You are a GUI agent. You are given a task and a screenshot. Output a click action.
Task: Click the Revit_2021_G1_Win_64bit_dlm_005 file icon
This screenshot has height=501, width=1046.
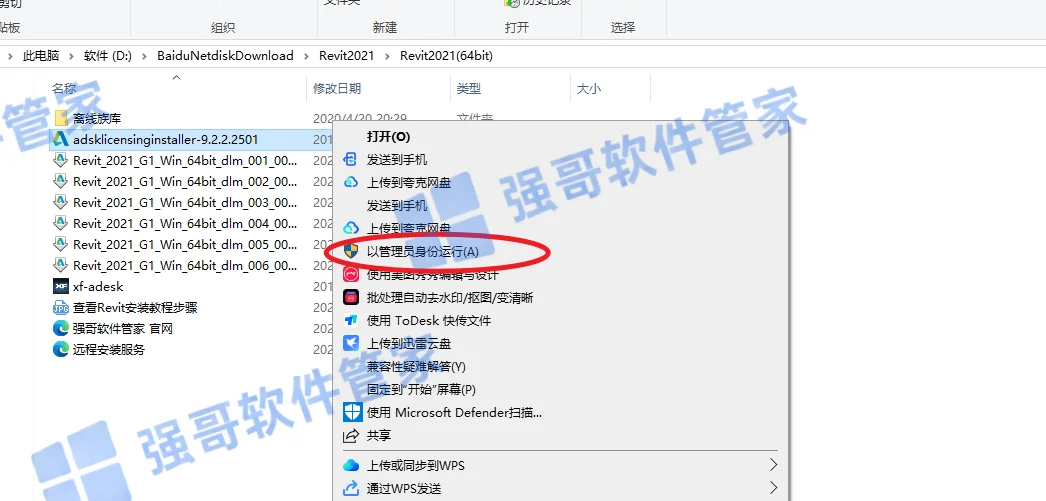[61, 244]
